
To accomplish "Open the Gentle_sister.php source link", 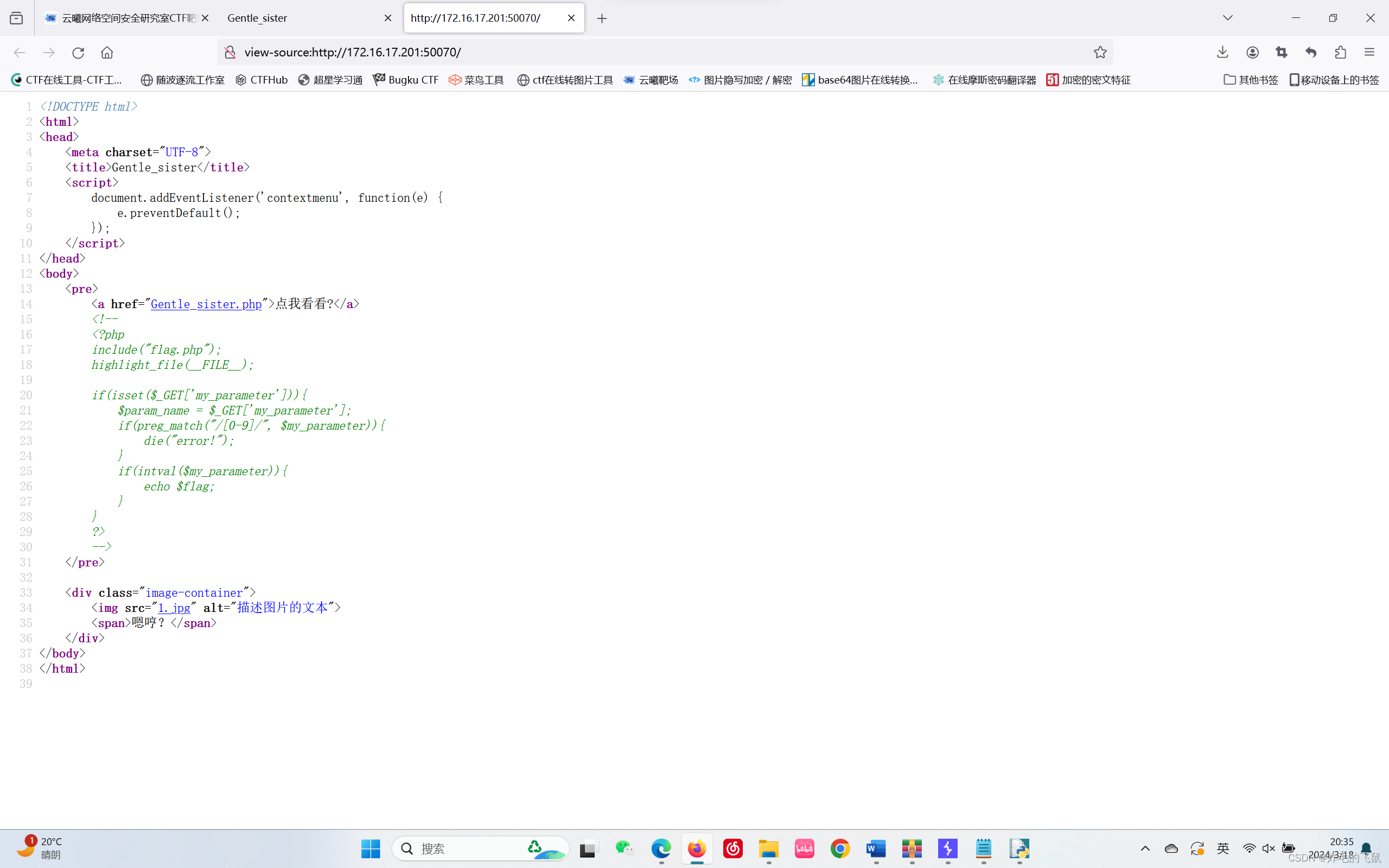I will [x=206, y=304].
